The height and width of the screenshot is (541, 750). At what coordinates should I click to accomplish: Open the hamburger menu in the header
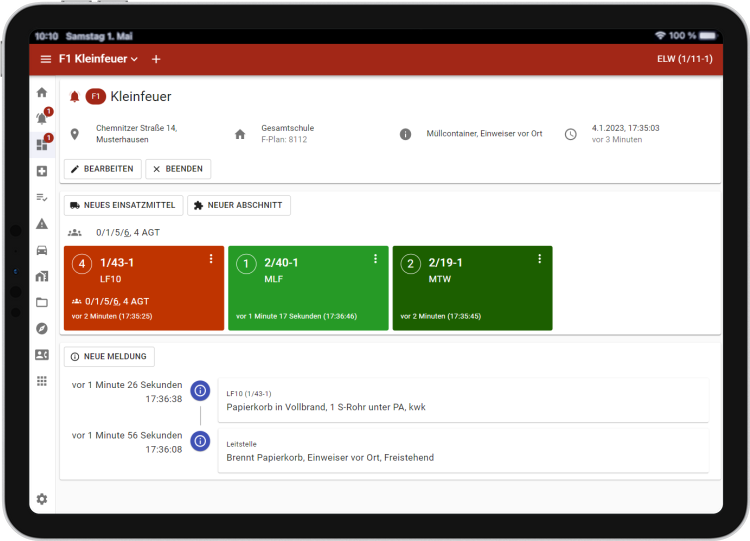(x=45, y=59)
